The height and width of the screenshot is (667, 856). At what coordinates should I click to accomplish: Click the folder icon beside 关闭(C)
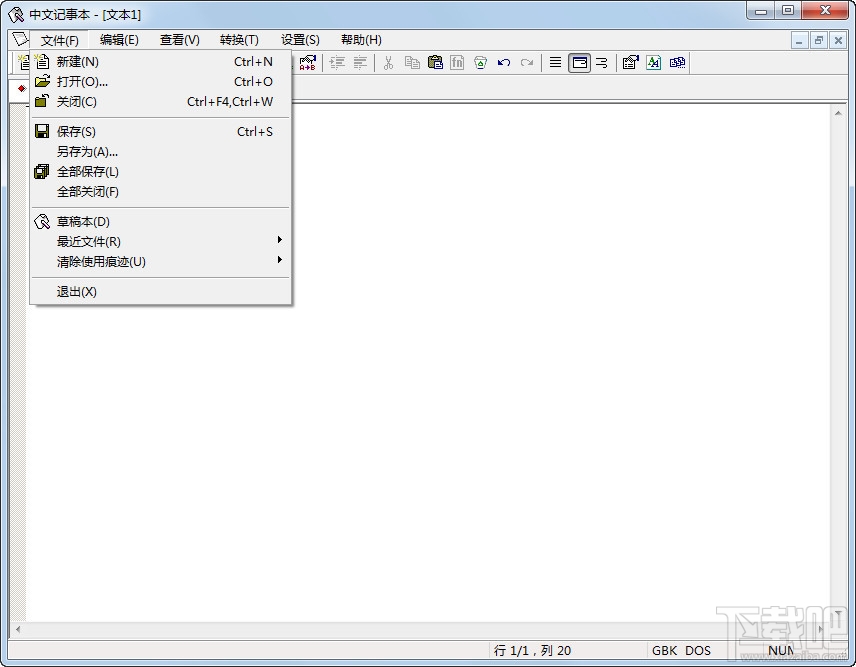pos(41,101)
